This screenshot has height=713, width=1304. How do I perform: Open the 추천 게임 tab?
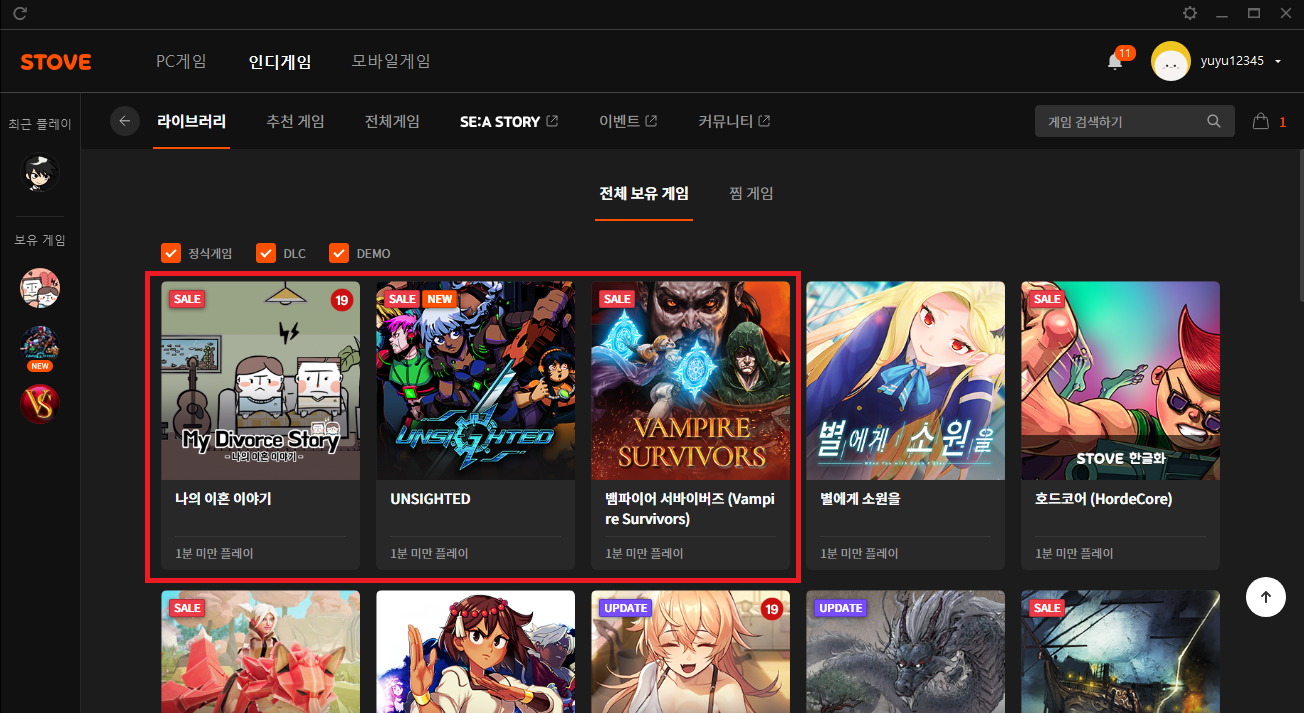click(295, 121)
